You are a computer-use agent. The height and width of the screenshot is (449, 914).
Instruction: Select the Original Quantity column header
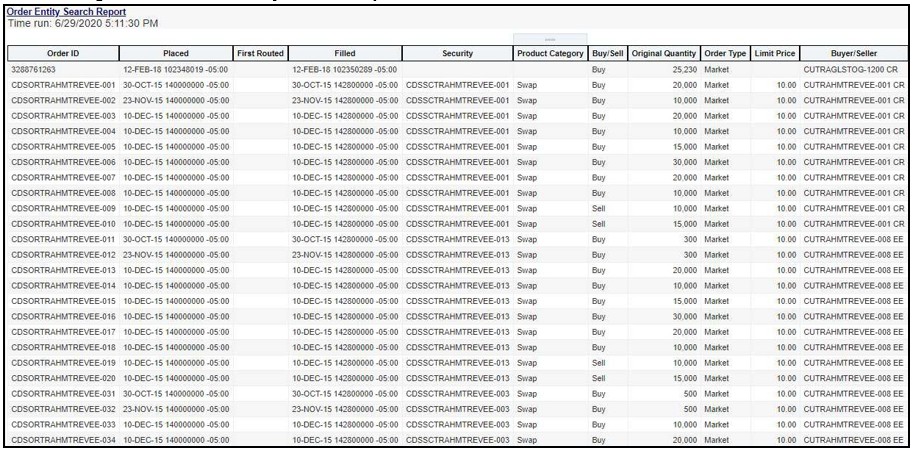(664, 54)
